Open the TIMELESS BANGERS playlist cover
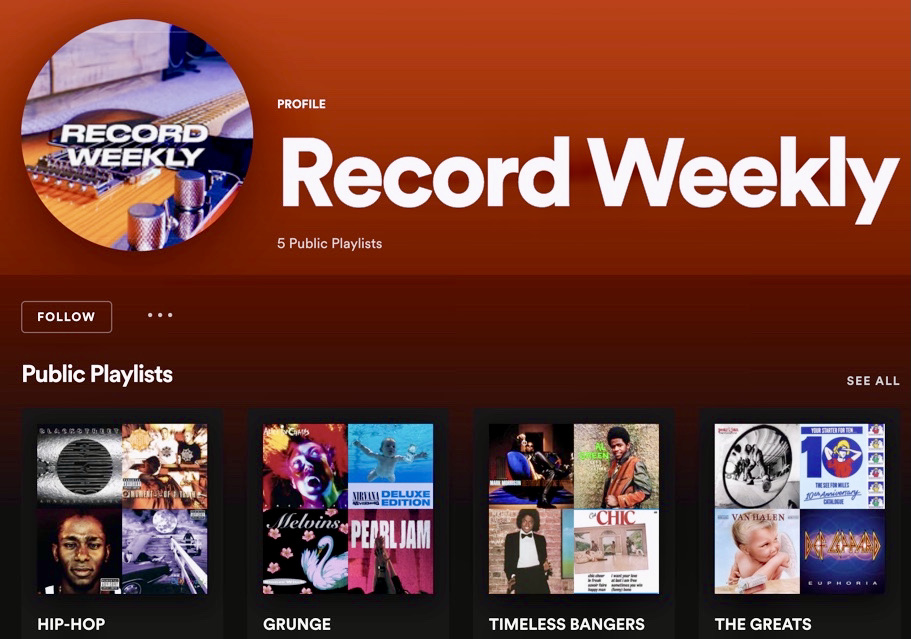 click(x=574, y=509)
